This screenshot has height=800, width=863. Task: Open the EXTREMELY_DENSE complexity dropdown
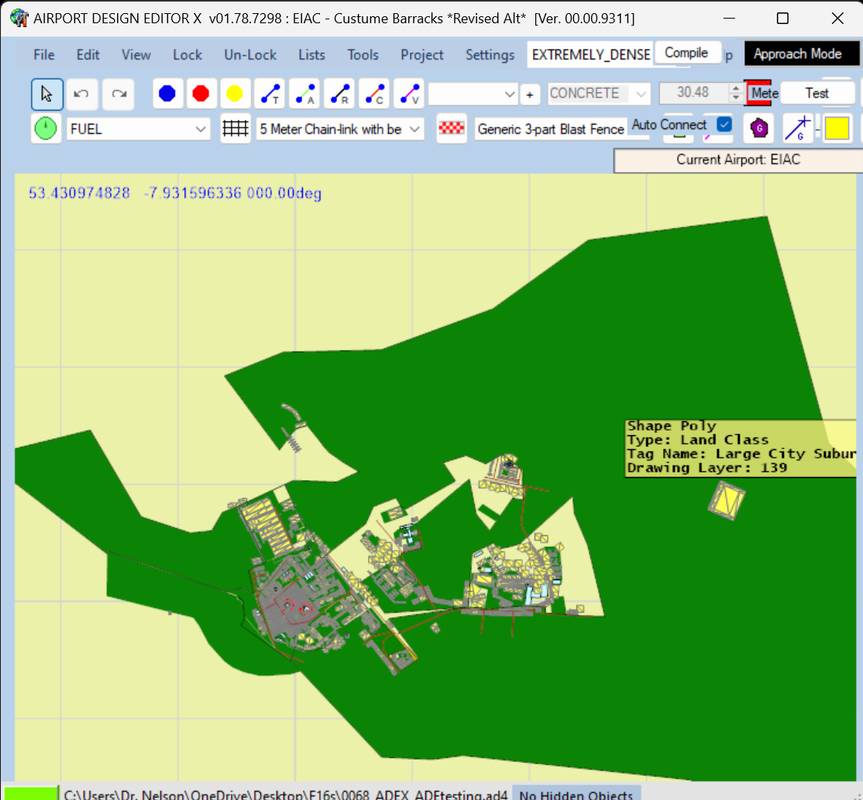[591, 54]
